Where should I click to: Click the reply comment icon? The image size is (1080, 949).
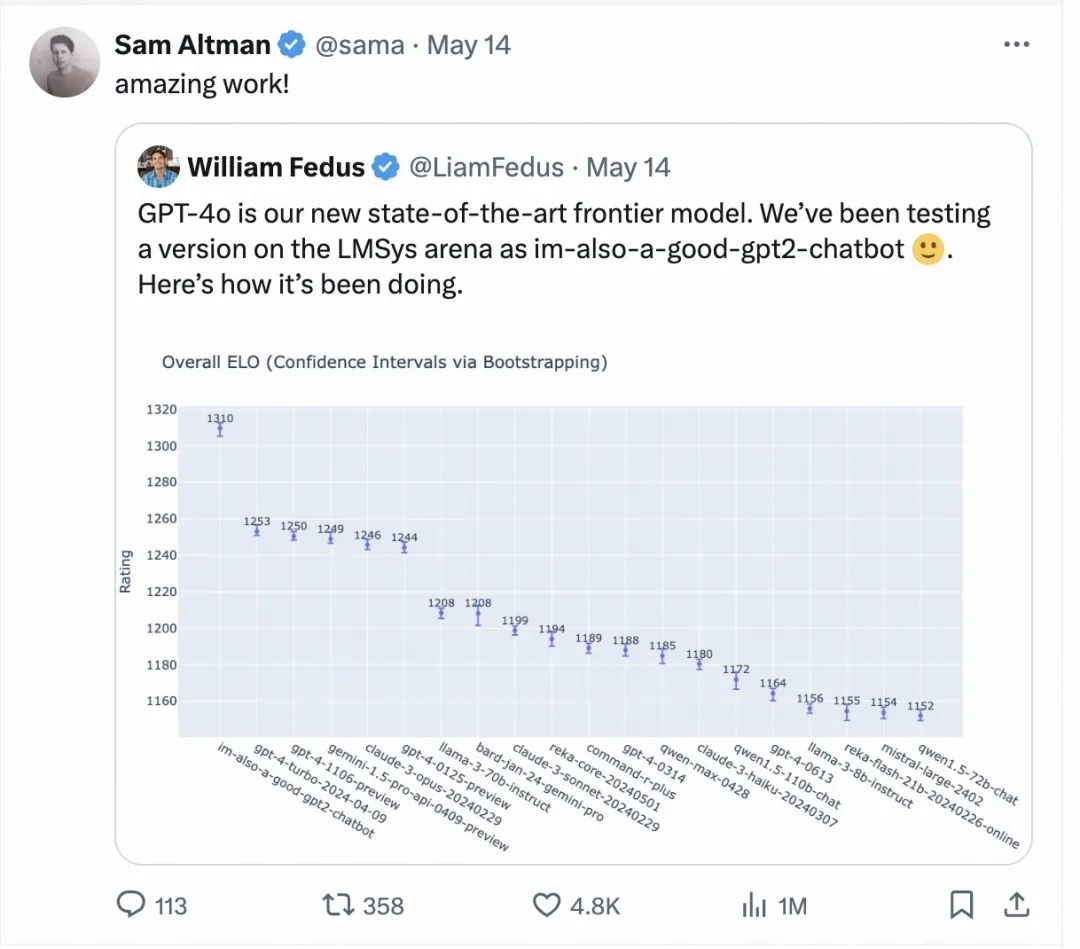tap(132, 905)
